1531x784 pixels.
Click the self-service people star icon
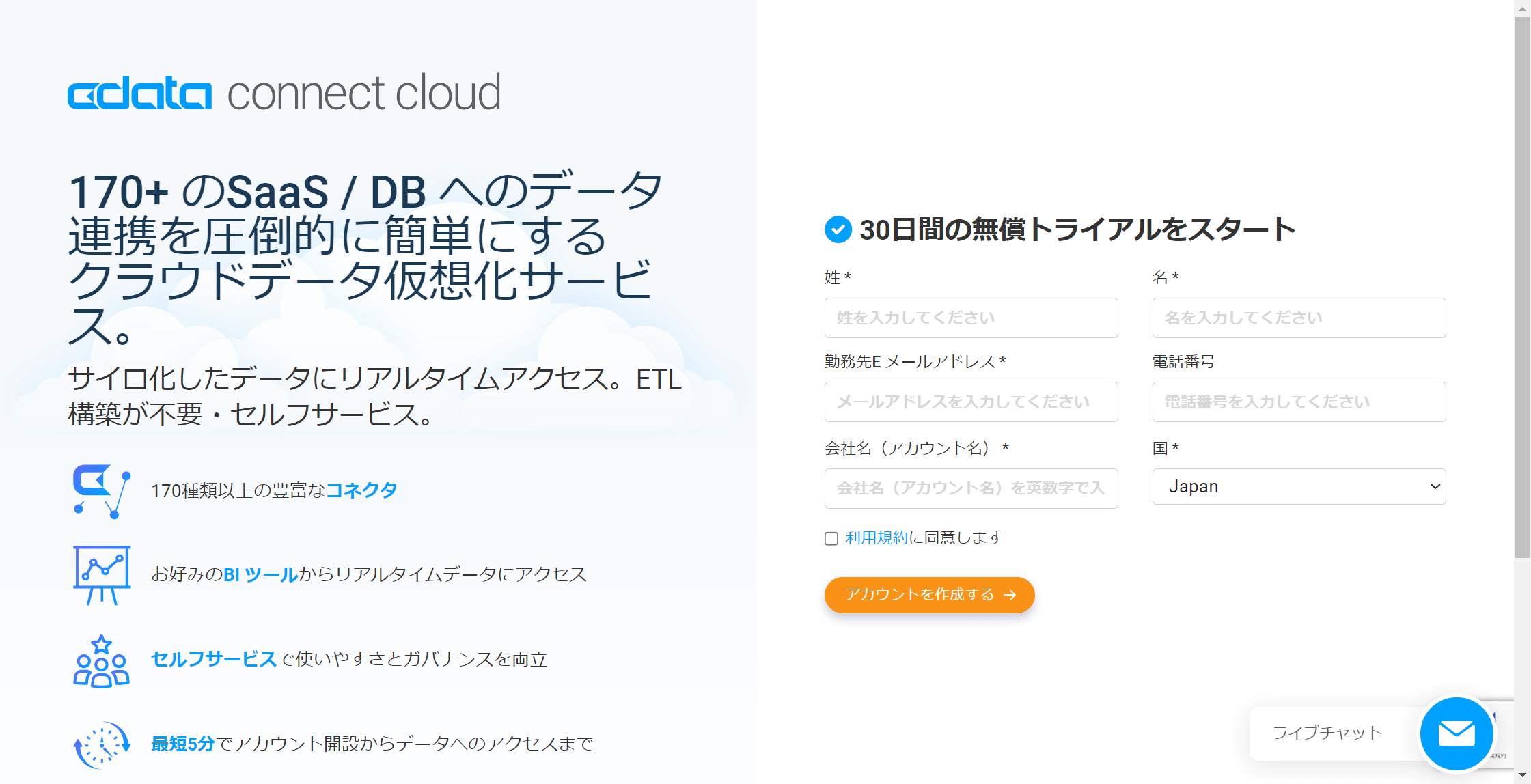click(x=102, y=660)
